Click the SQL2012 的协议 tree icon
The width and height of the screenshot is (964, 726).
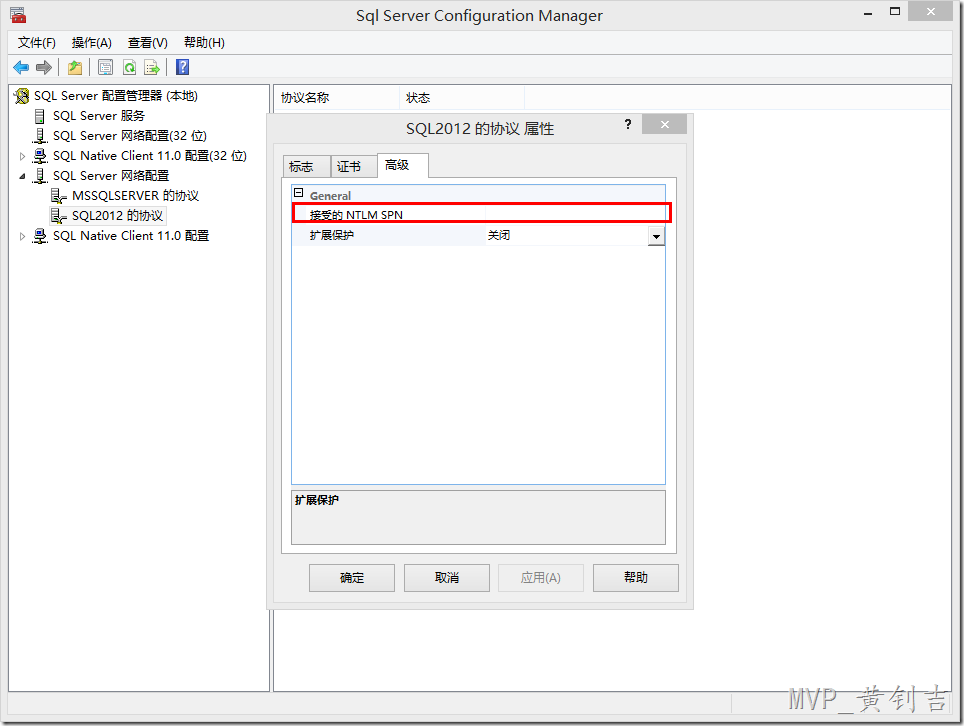[x=59, y=216]
